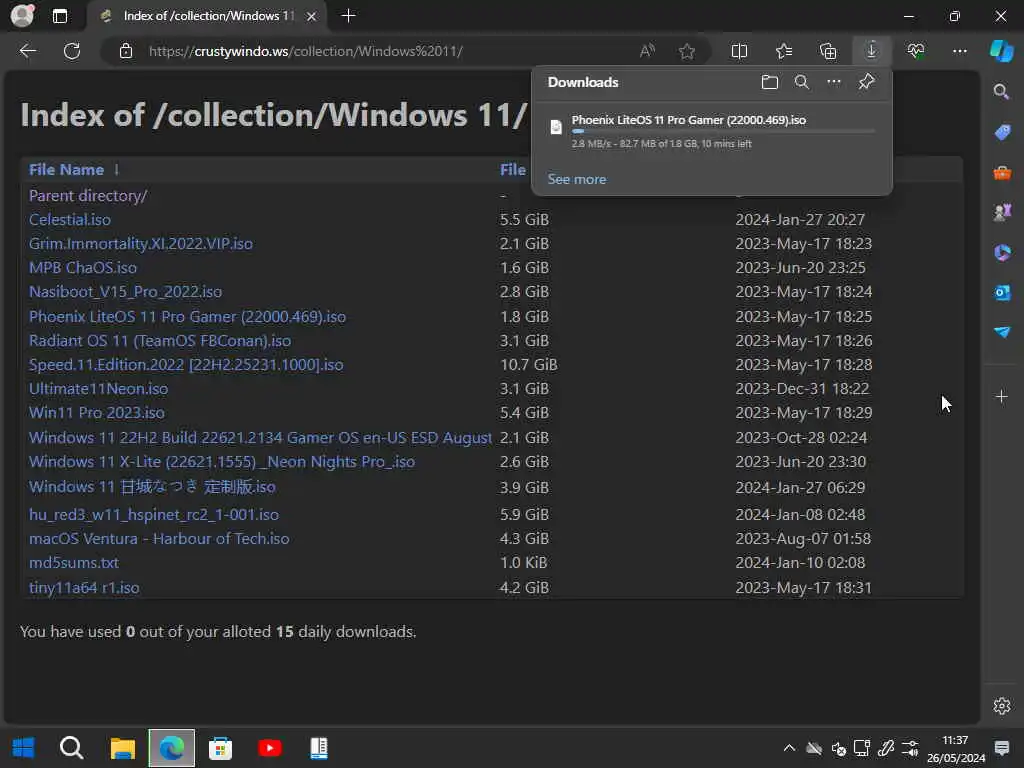
Task: Download tiny11a64 r1.iso
Action: coord(84,588)
